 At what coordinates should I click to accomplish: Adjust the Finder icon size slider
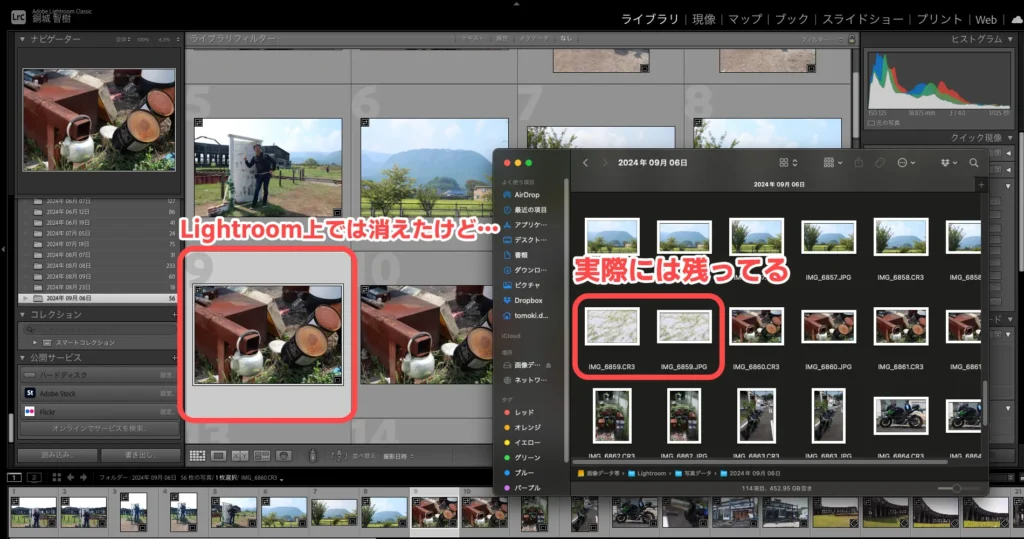958,487
